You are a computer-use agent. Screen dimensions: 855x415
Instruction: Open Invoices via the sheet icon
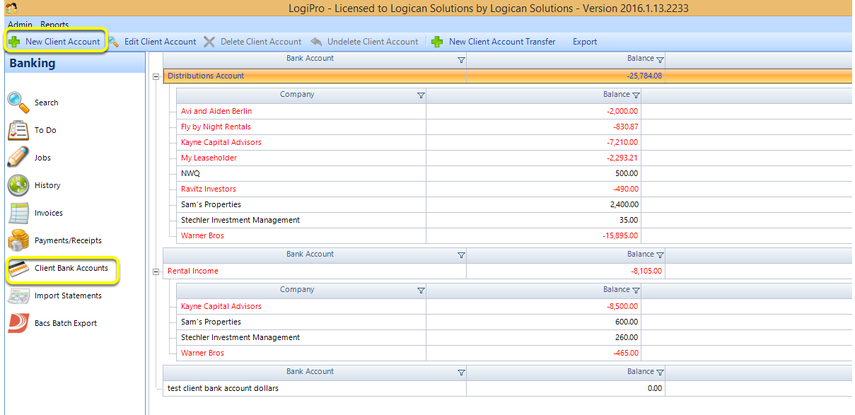(x=17, y=213)
